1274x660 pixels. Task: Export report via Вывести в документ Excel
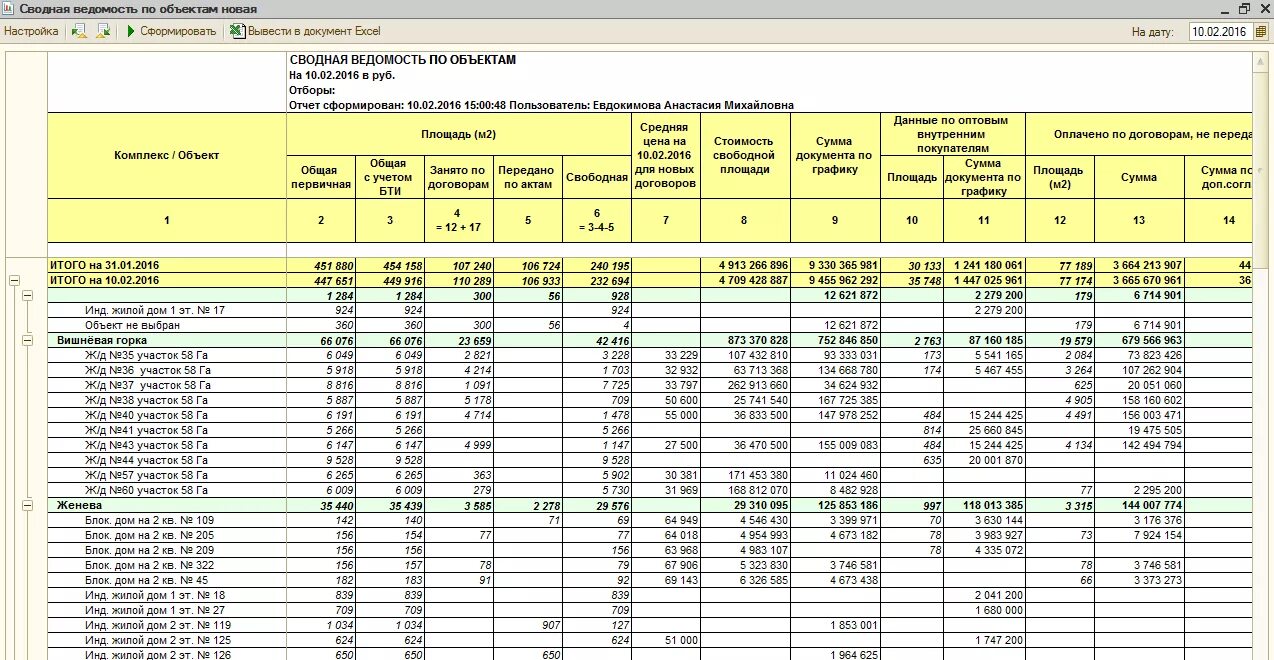tap(314, 31)
